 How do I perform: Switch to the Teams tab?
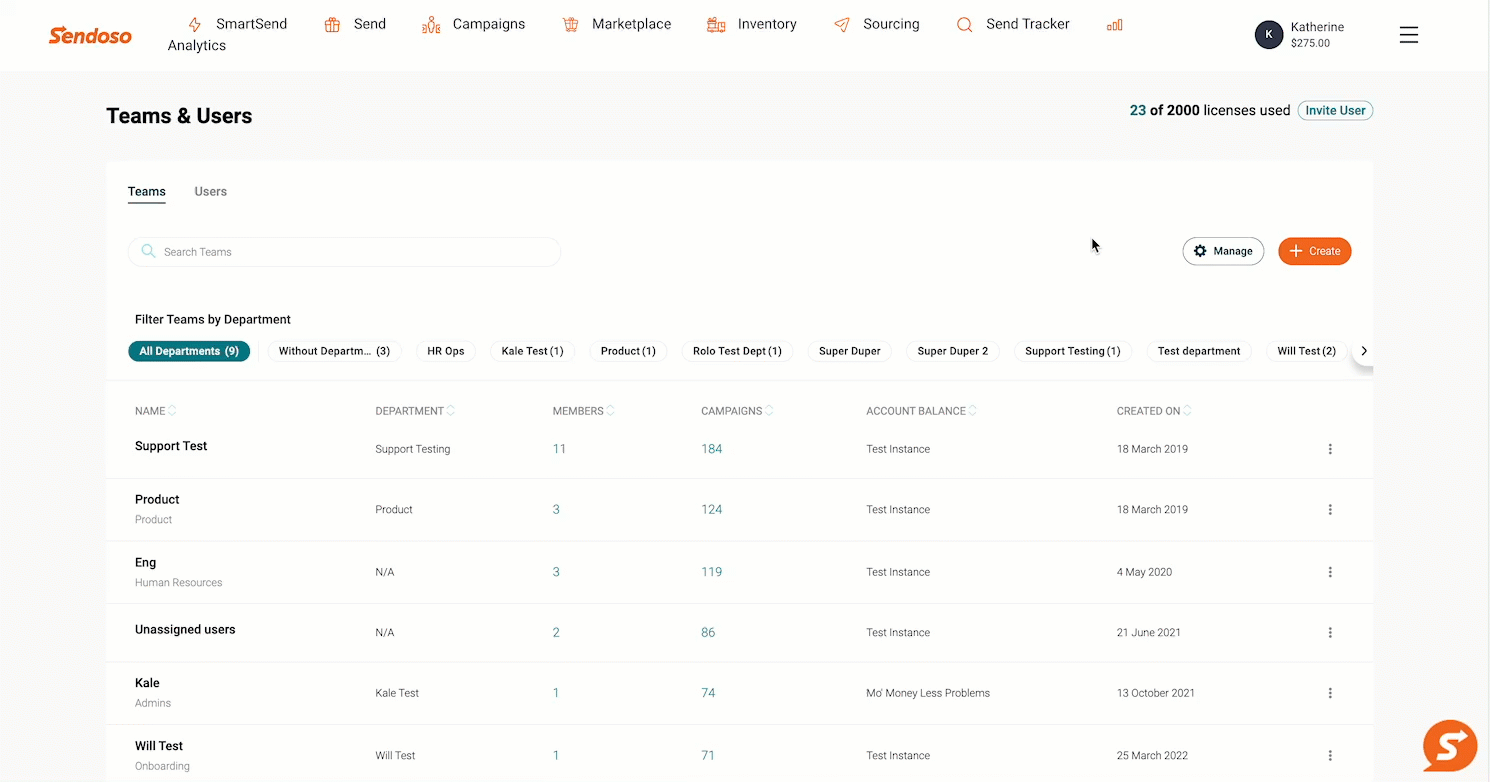(x=147, y=191)
